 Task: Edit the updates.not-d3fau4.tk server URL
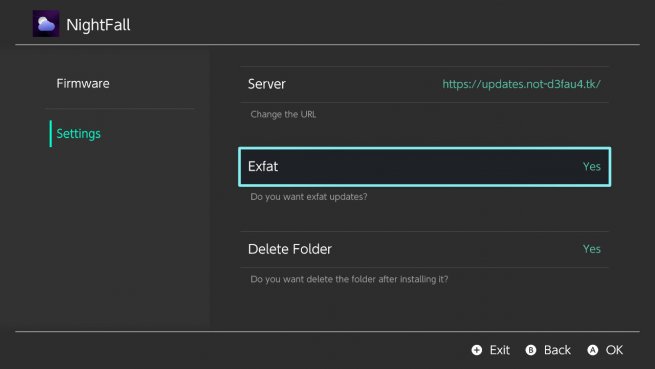pos(521,84)
